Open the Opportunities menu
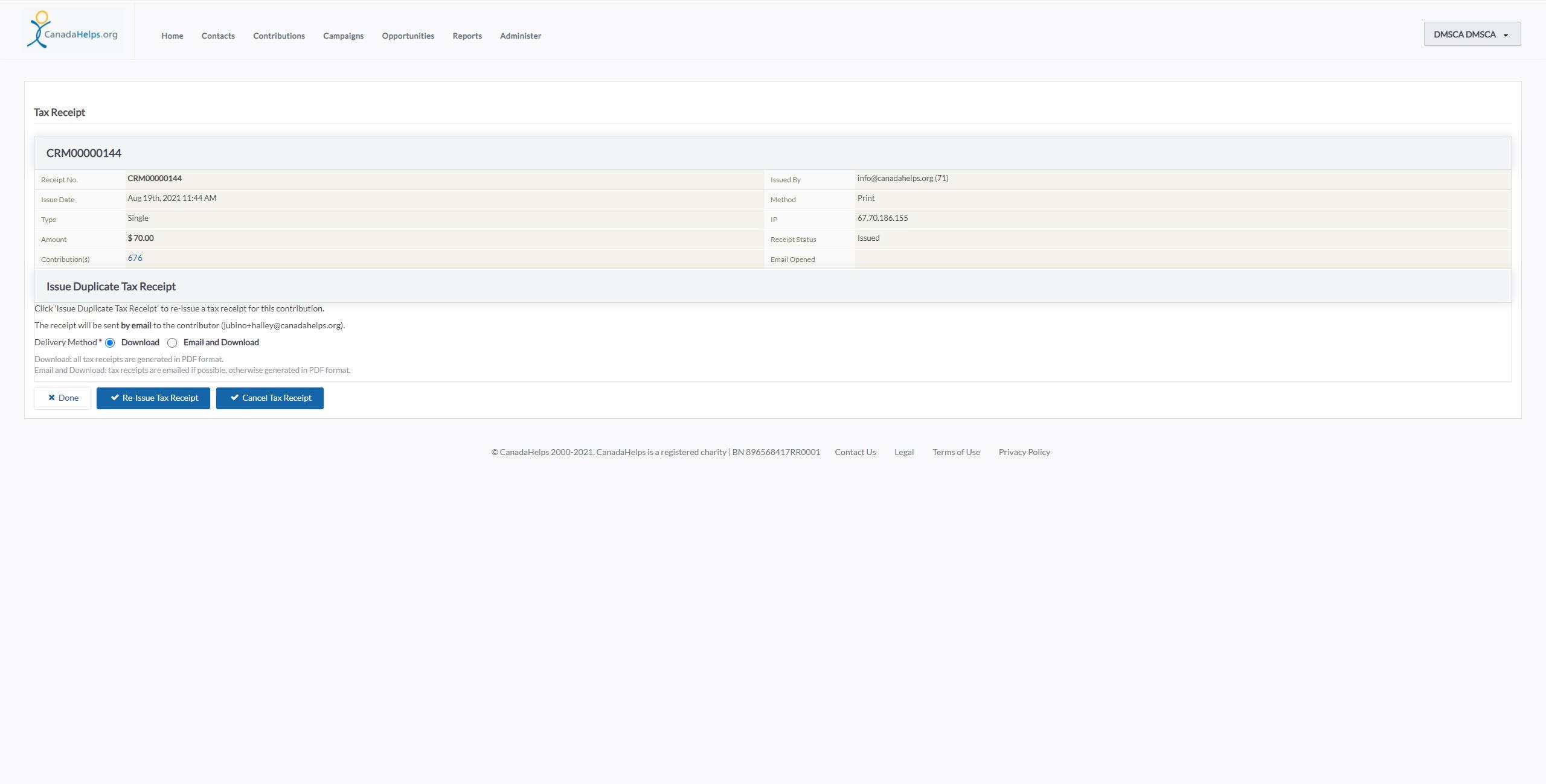 [x=408, y=36]
